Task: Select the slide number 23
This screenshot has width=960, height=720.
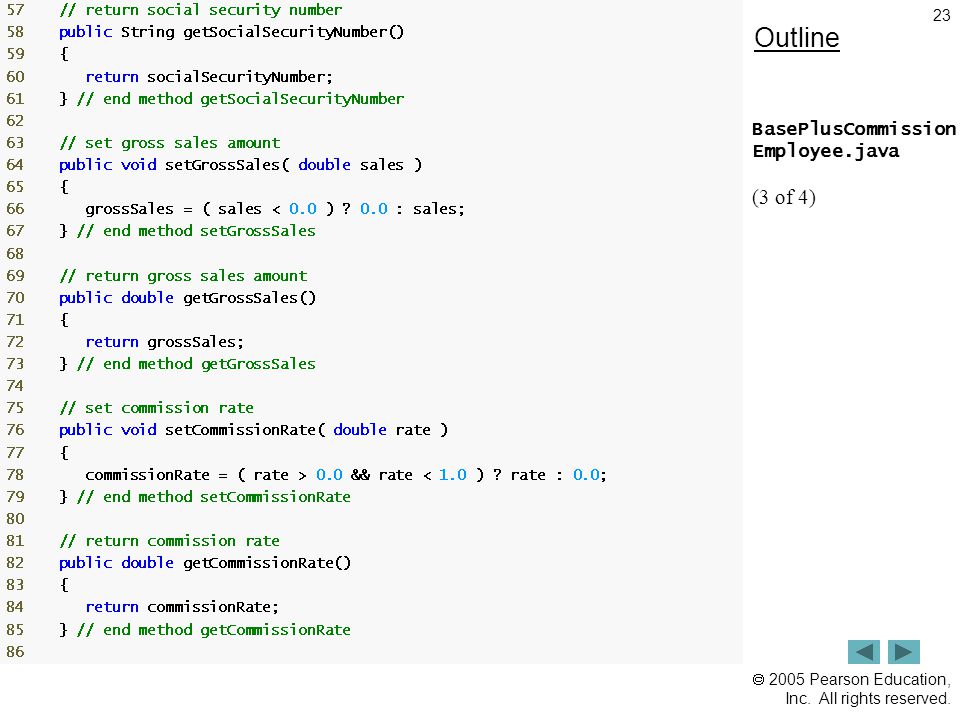Action: pyautogui.click(x=941, y=15)
